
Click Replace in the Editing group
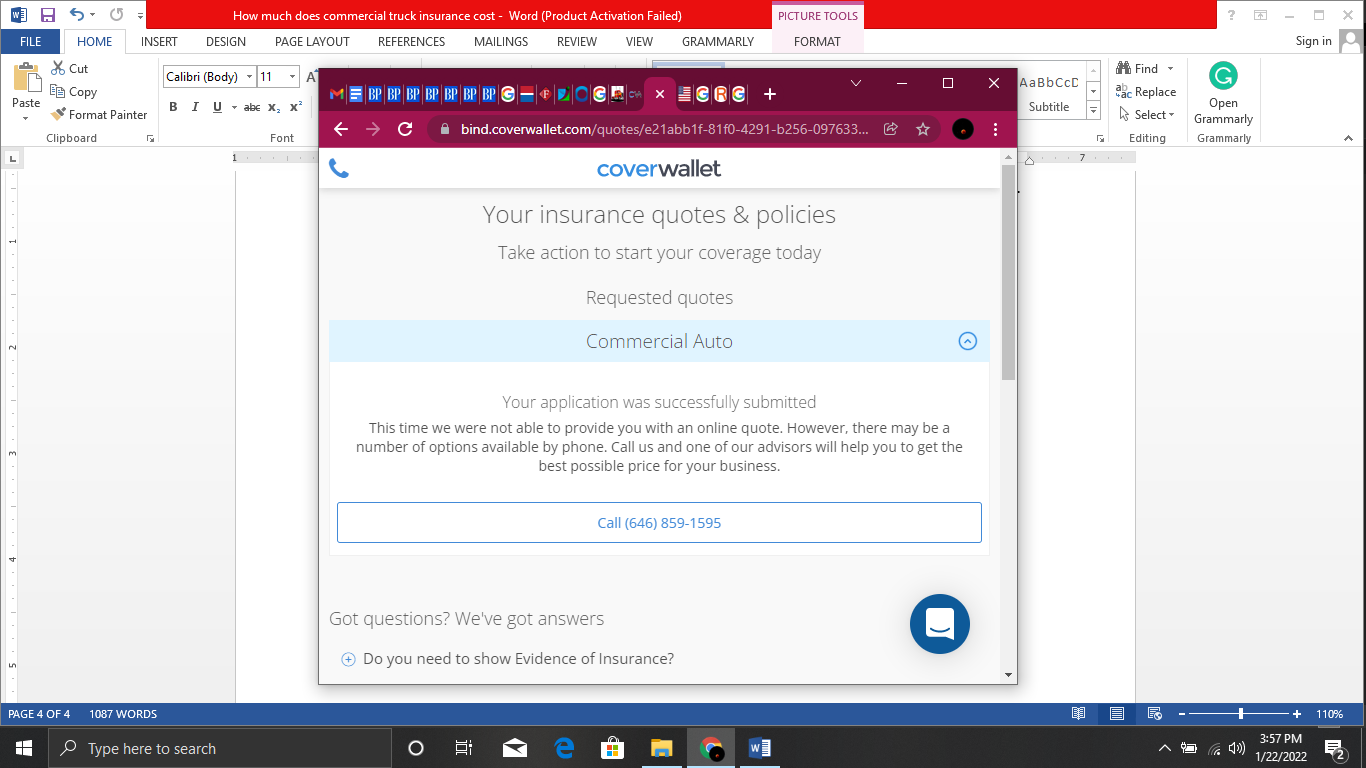point(1146,92)
